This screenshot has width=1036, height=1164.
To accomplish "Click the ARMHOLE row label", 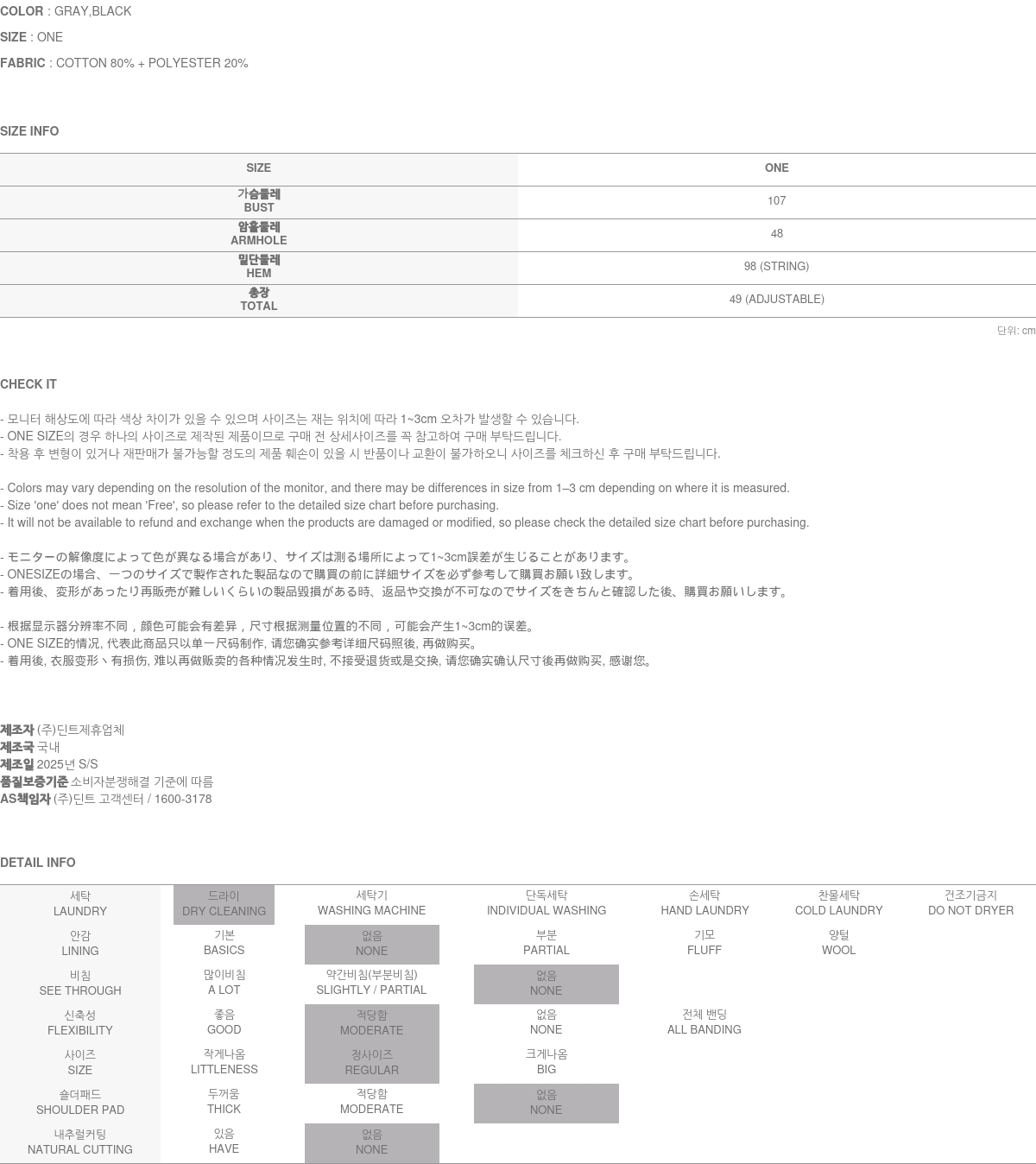I will 259,234.
